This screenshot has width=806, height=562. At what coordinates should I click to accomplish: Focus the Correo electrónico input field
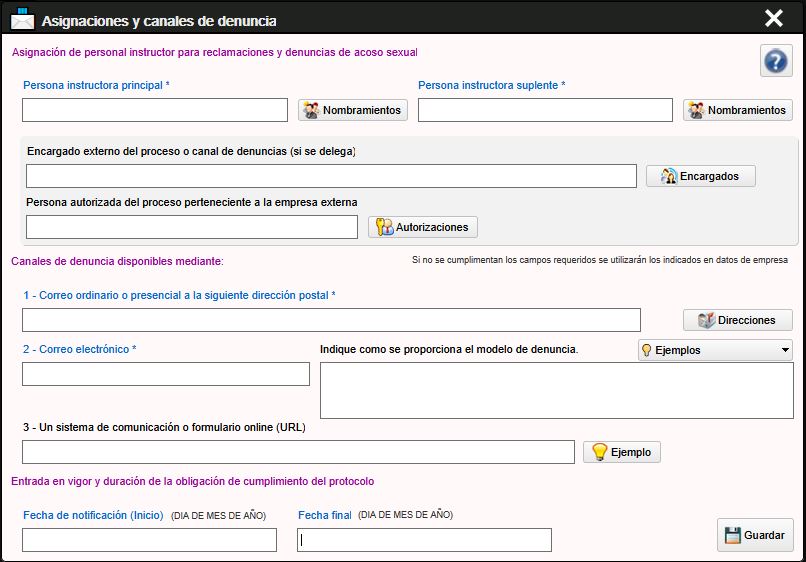pos(166,374)
